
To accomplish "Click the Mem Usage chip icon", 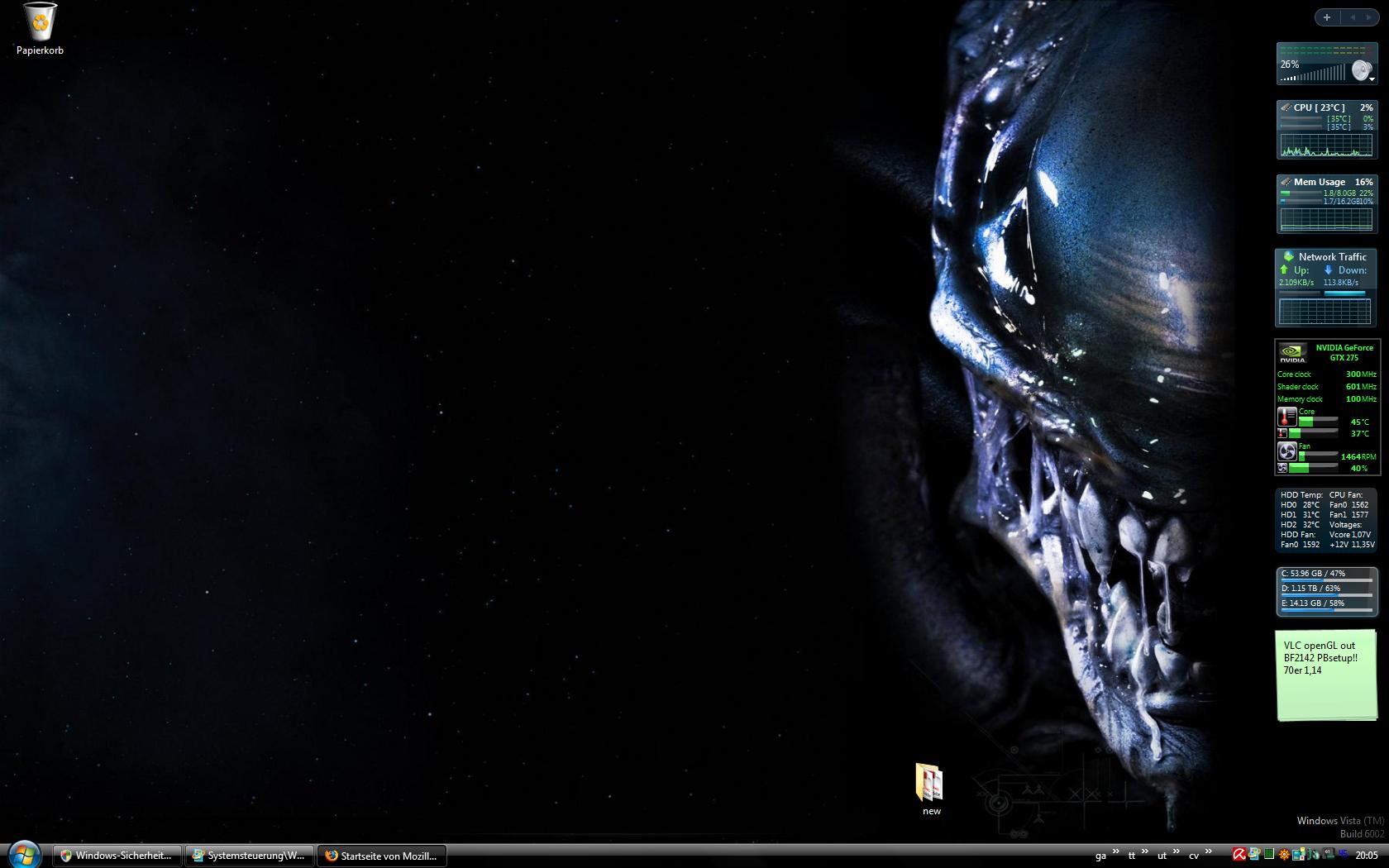I will tap(1286, 182).
